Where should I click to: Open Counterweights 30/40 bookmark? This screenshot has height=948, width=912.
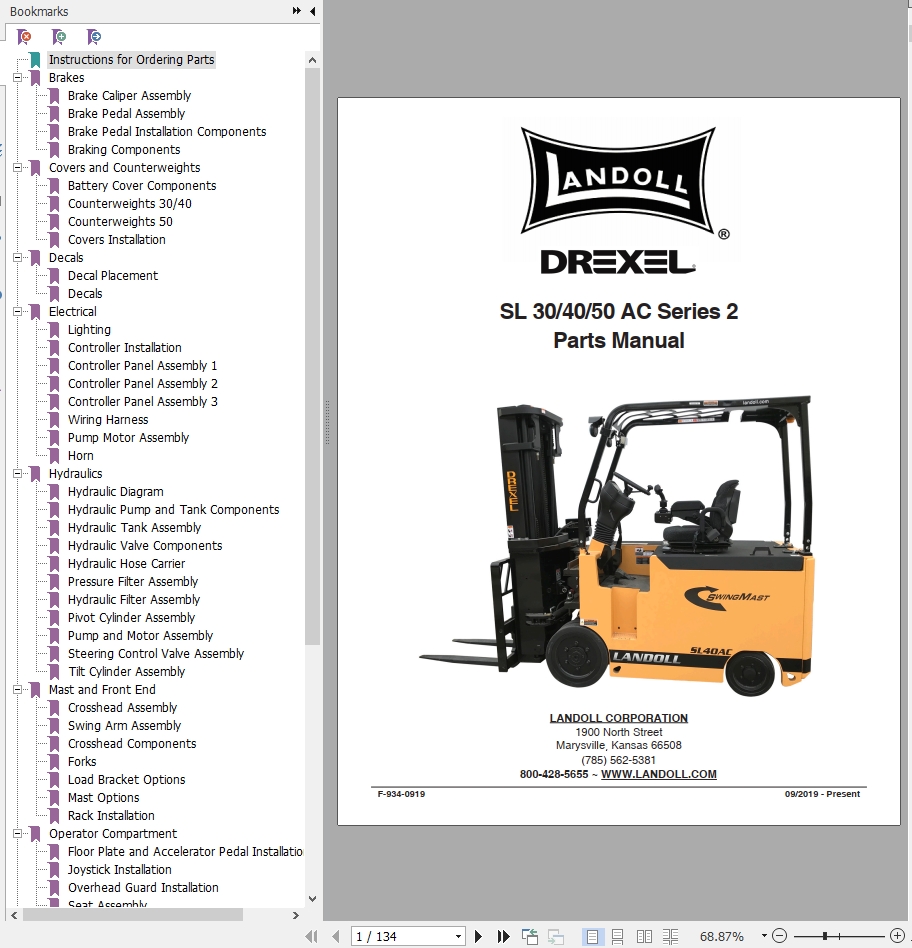(x=130, y=204)
